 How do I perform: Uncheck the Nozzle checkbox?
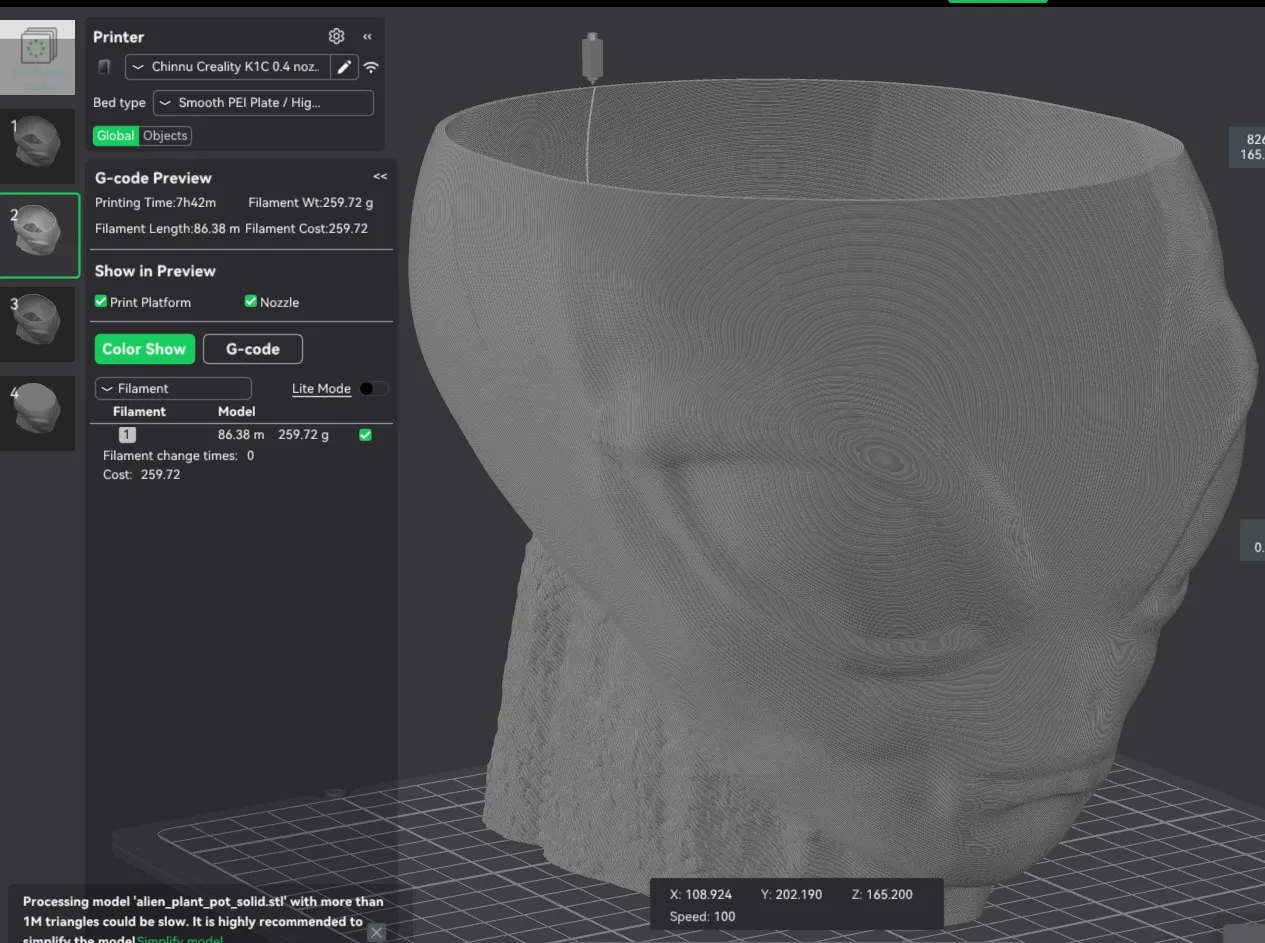coord(251,301)
